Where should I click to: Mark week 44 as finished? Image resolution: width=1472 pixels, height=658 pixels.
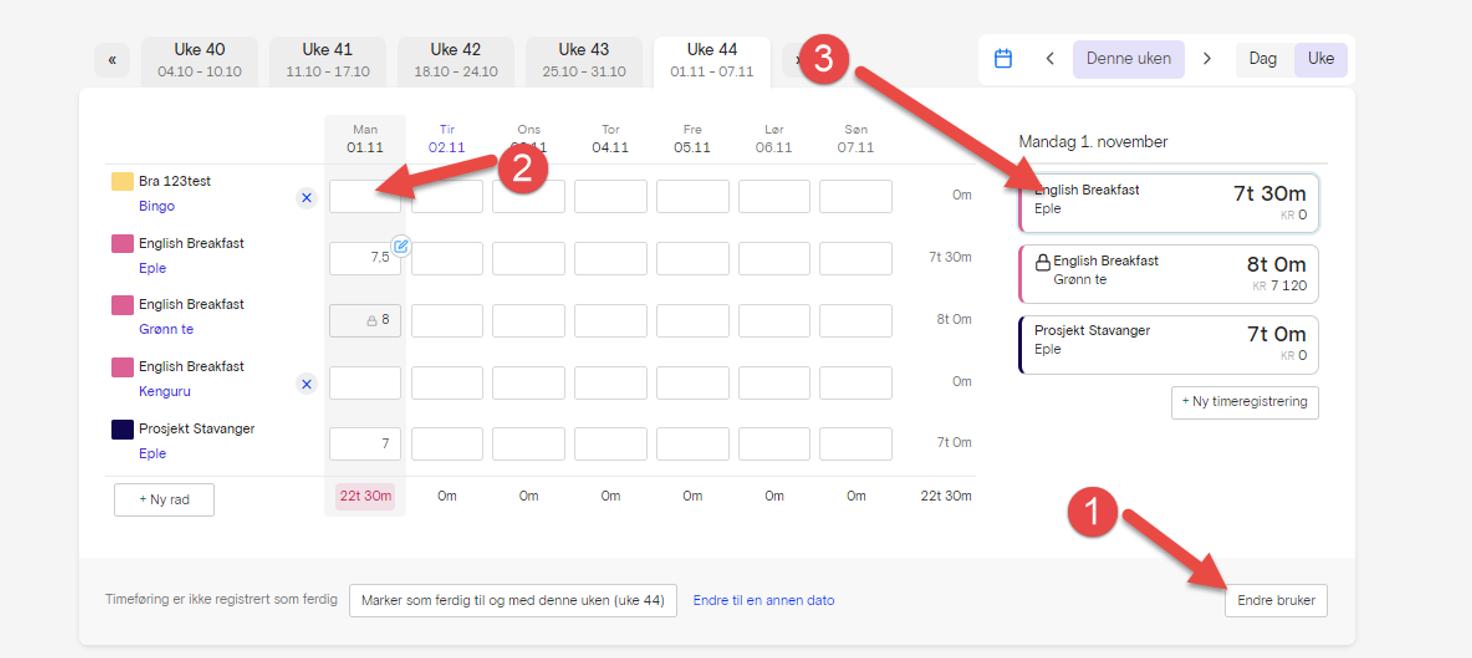pos(513,601)
